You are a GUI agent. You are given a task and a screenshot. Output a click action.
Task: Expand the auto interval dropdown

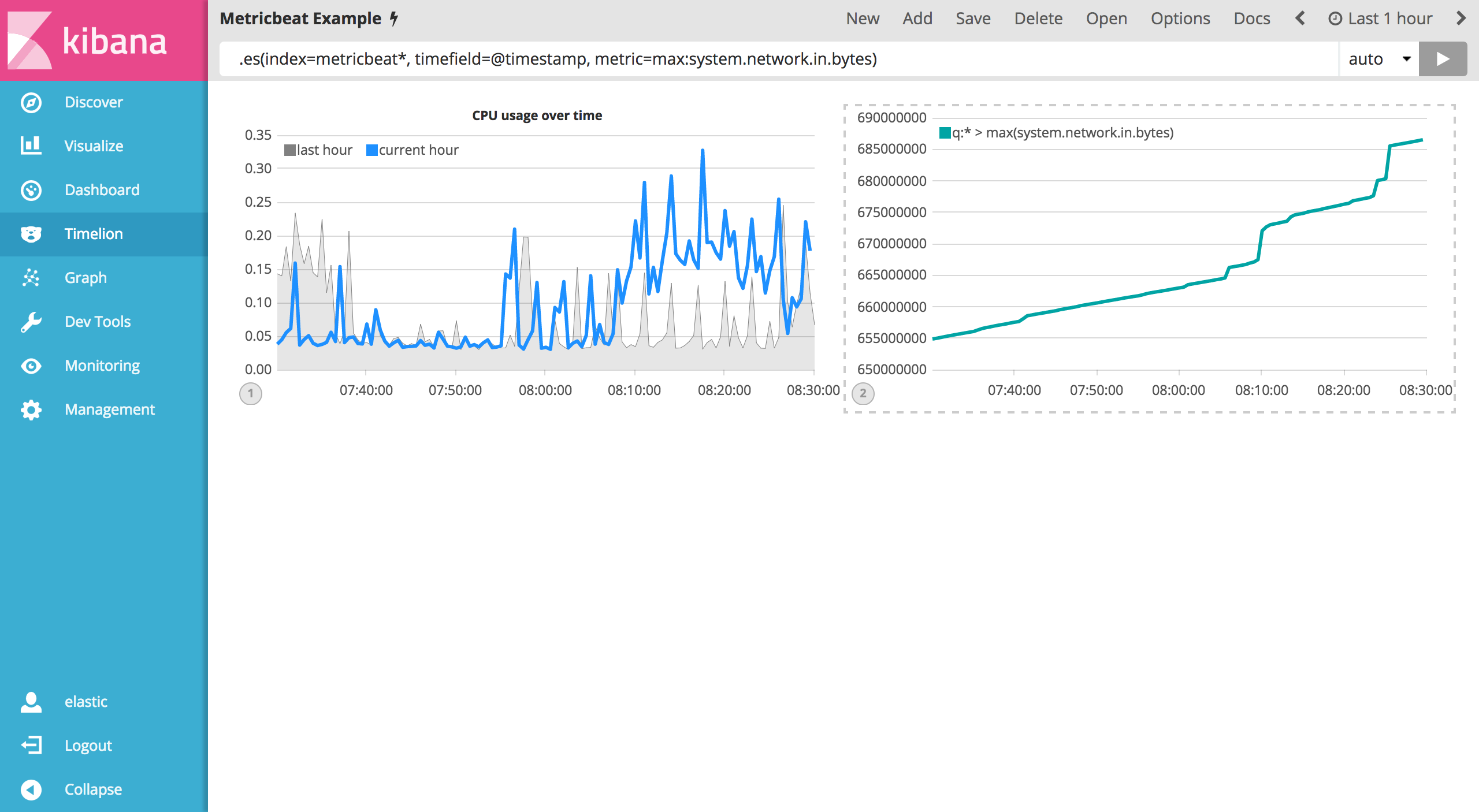[x=1378, y=59]
